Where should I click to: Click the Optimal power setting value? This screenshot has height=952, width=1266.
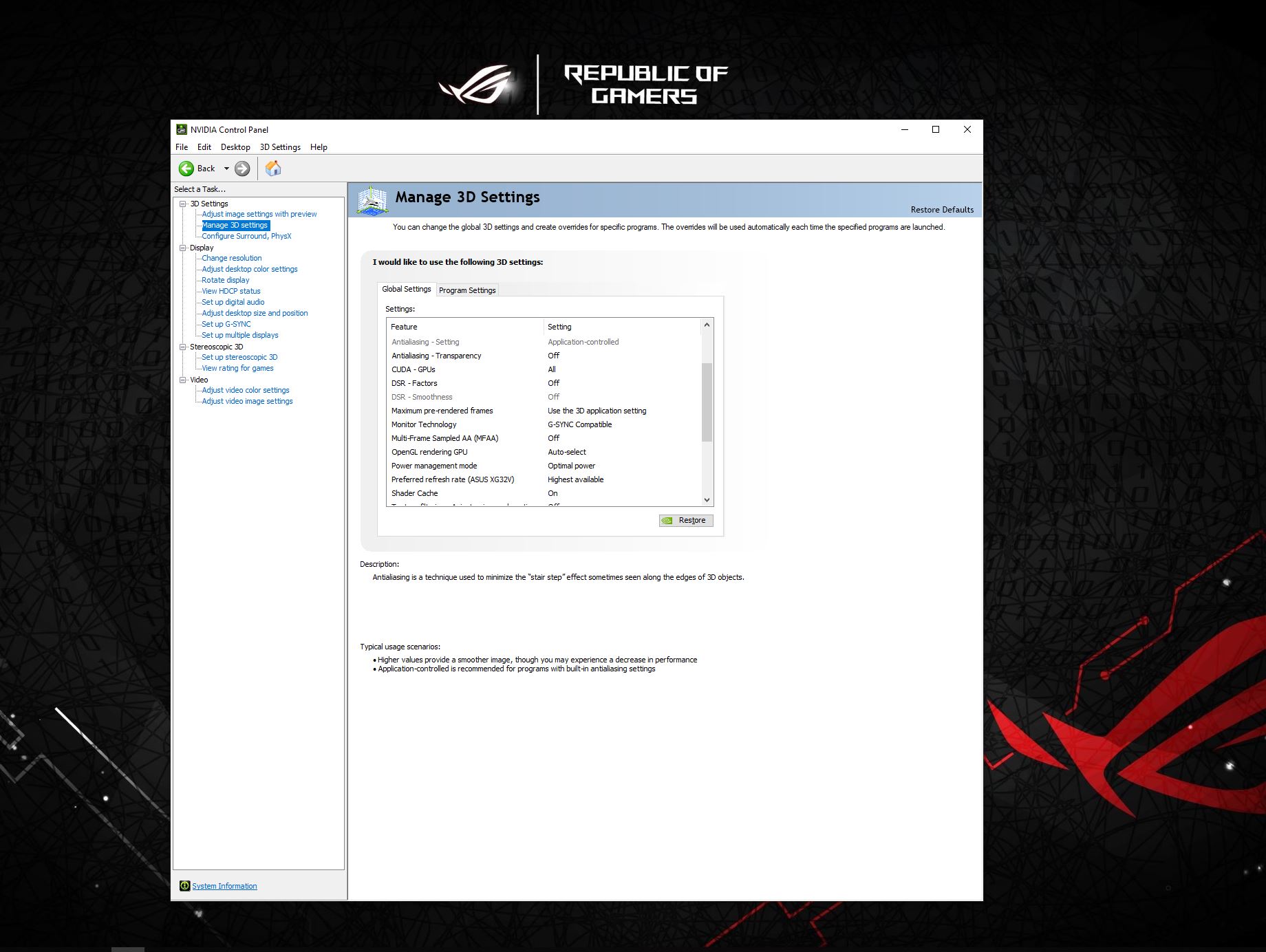(x=571, y=466)
